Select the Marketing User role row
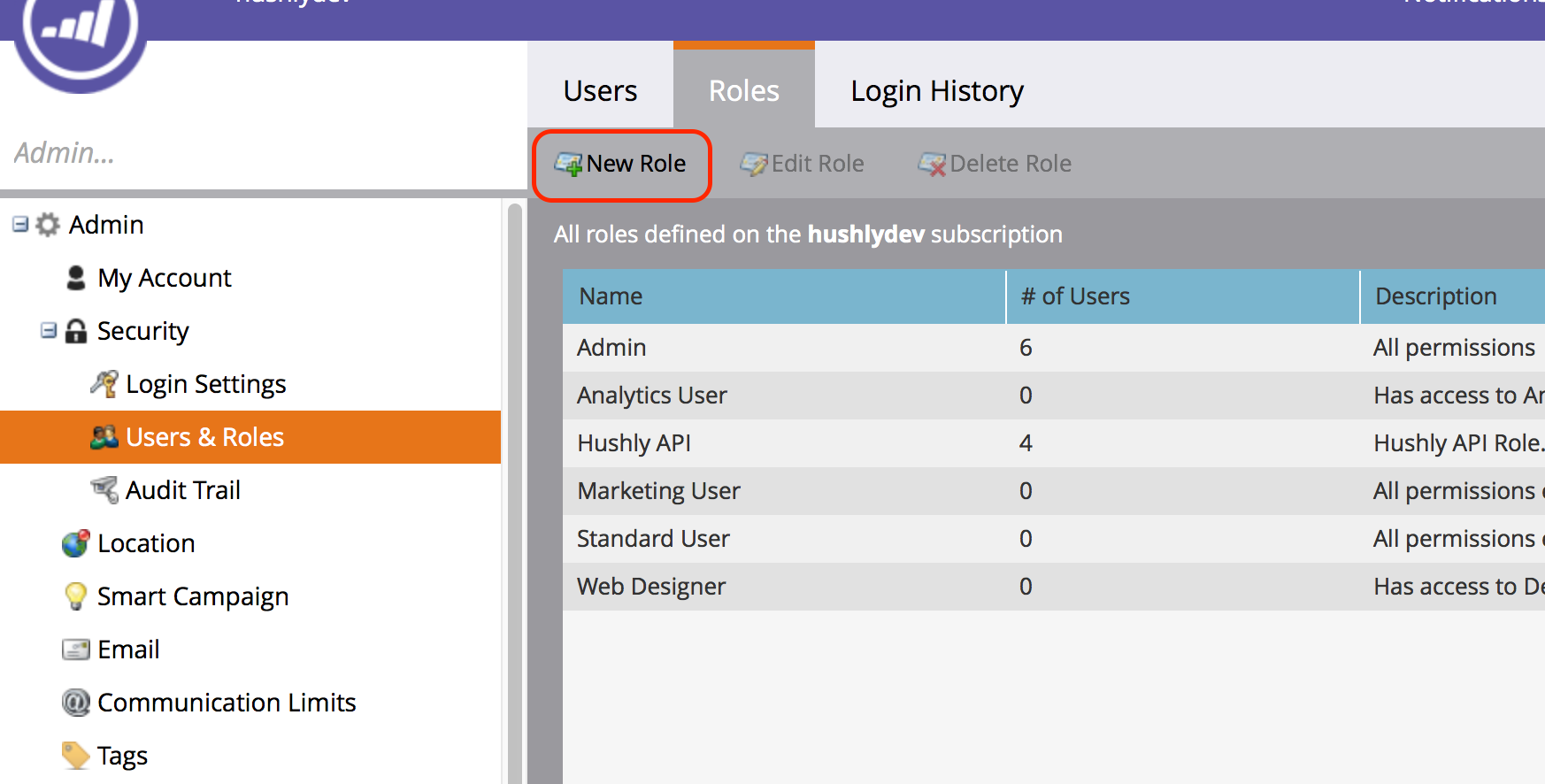Viewport: 1545px width, 784px height. pyautogui.click(x=1054, y=491)
